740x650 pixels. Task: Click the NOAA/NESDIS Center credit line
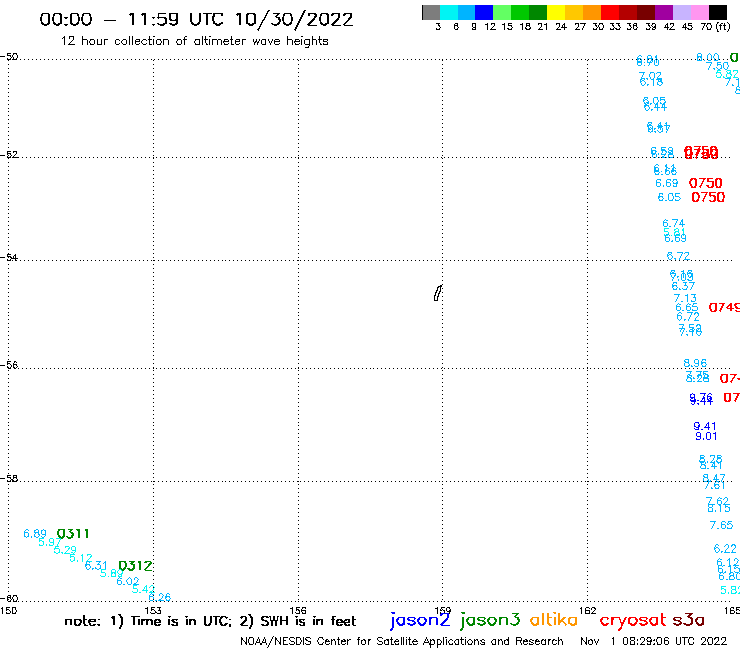click(x=402, y=641)
